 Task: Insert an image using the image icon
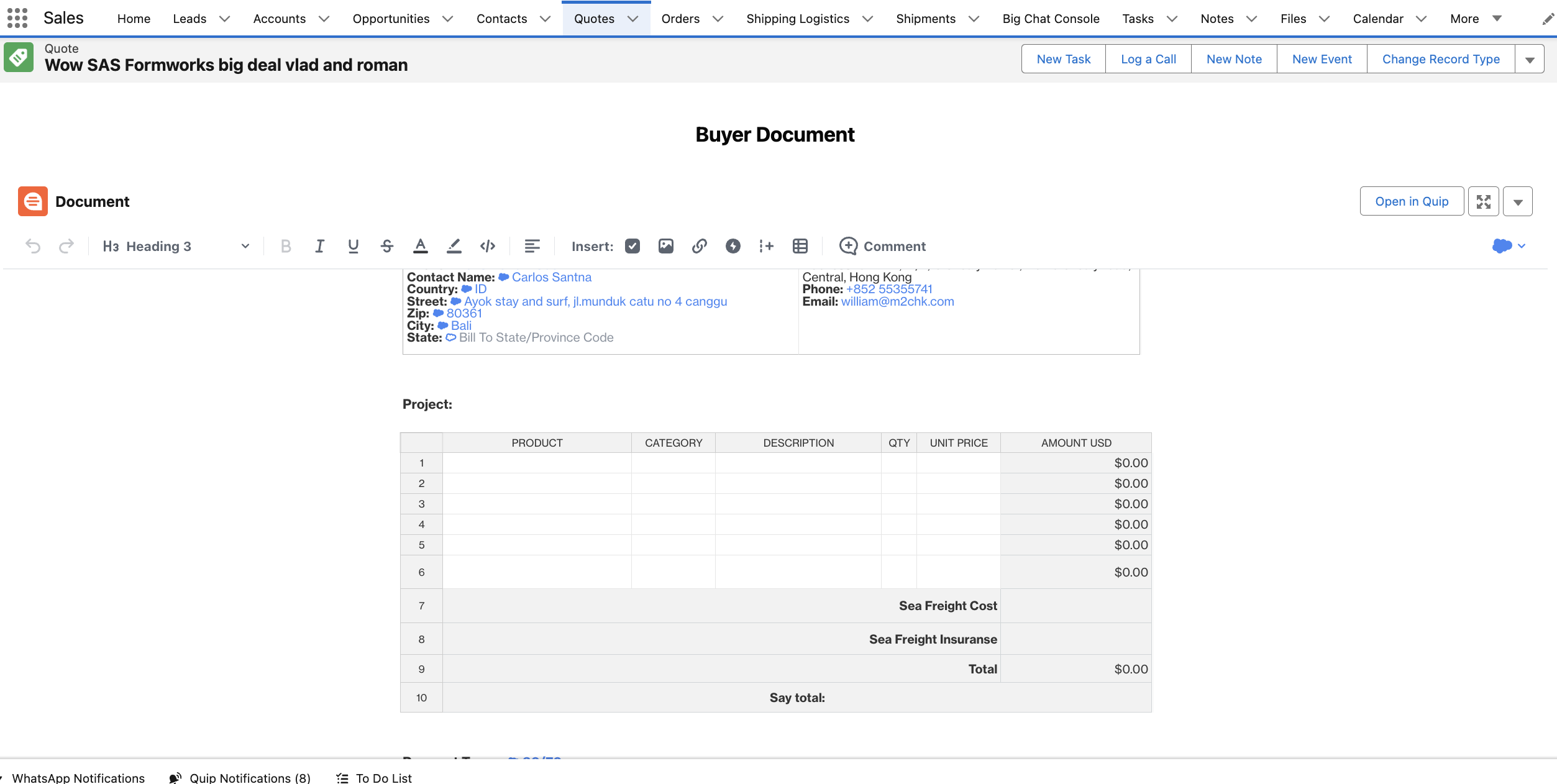coord(666,246)
